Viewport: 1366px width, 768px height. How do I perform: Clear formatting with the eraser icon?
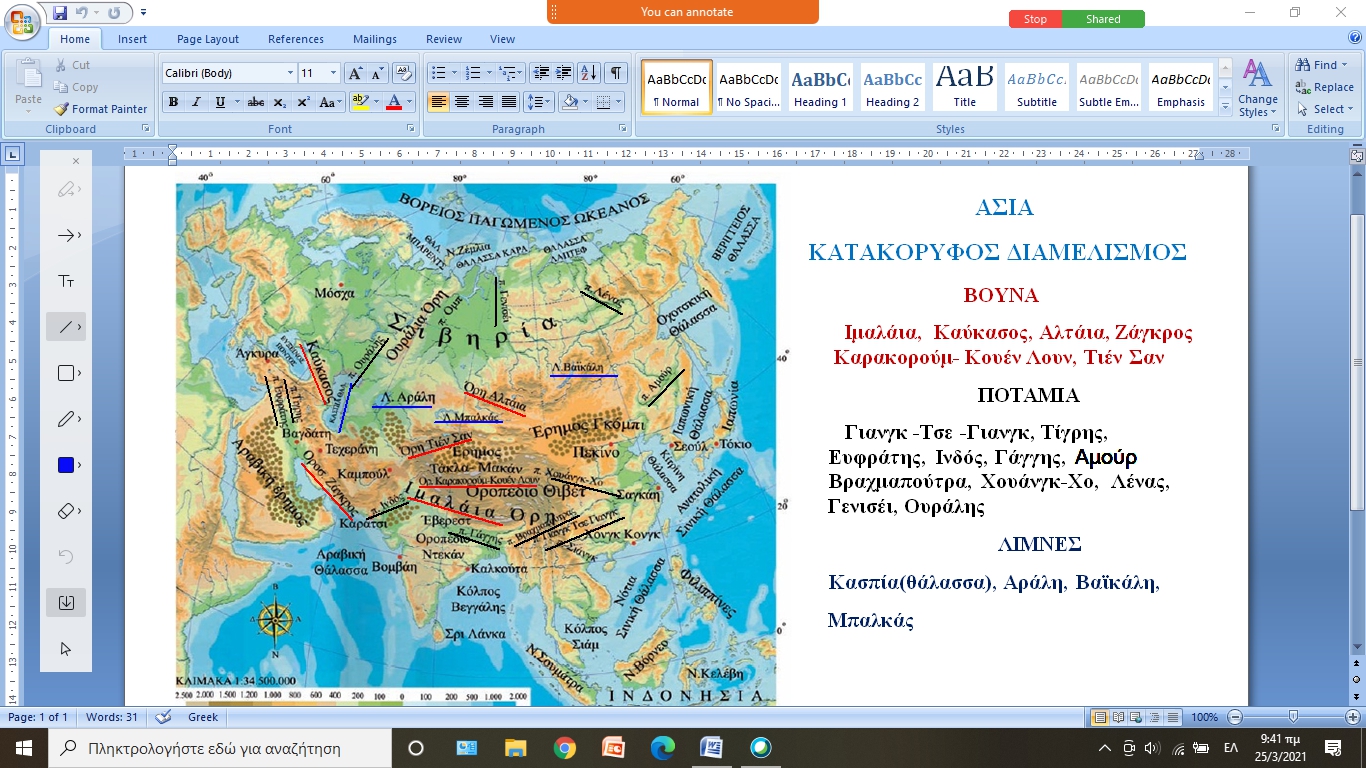[x=404, y=74]
